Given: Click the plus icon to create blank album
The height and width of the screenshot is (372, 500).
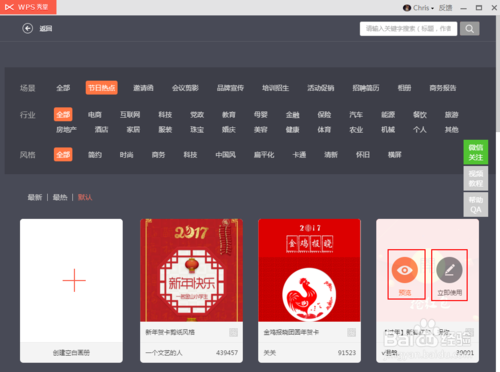Looking at the screenshot, I should point(74,280).
